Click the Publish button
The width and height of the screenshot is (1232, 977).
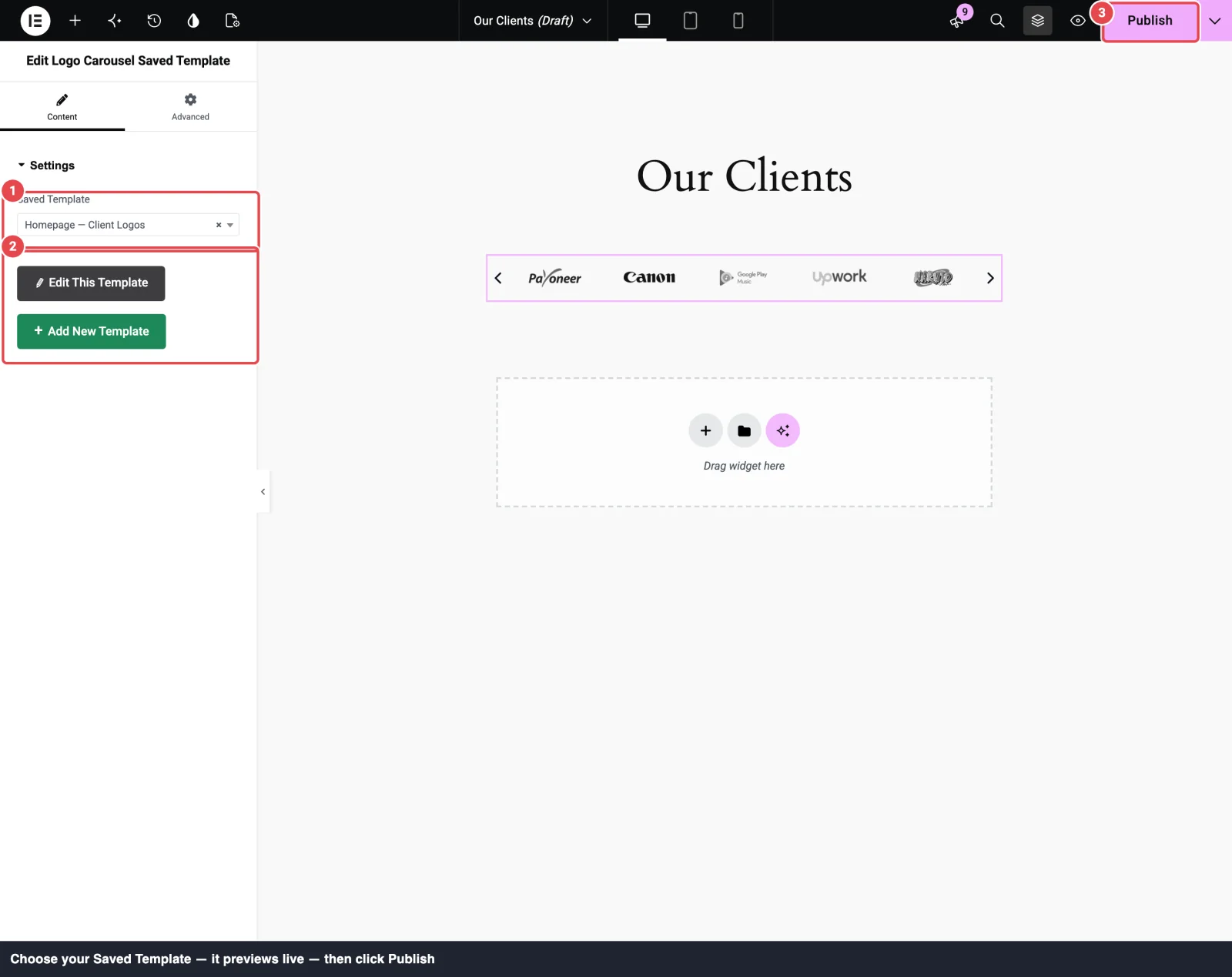pyautogui.click(x=1150, y=21)
